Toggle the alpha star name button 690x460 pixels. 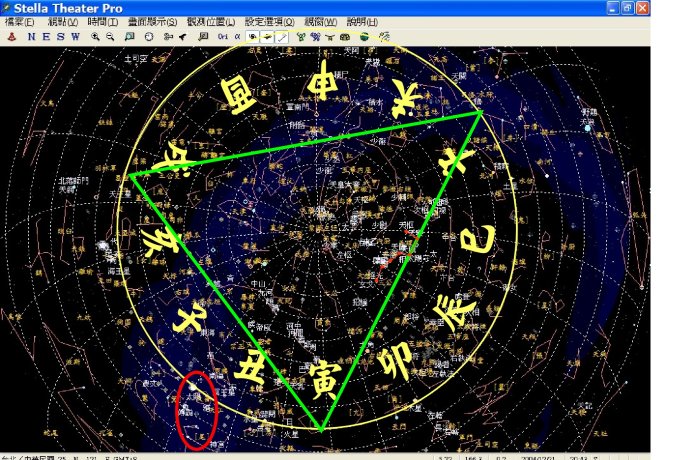pos(237,36)
